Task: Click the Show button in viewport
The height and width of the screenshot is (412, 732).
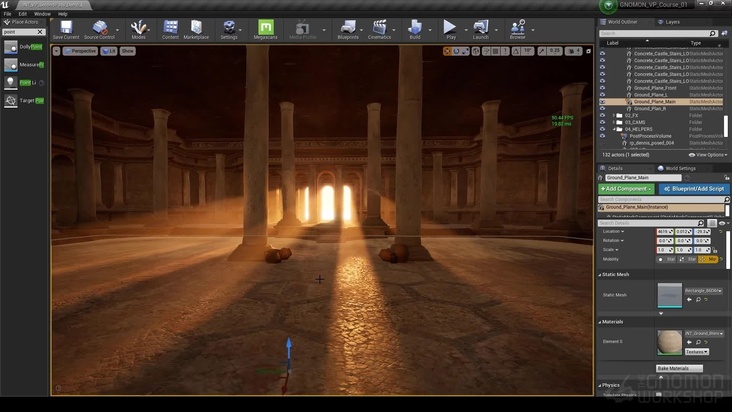Action: (127, 51)
